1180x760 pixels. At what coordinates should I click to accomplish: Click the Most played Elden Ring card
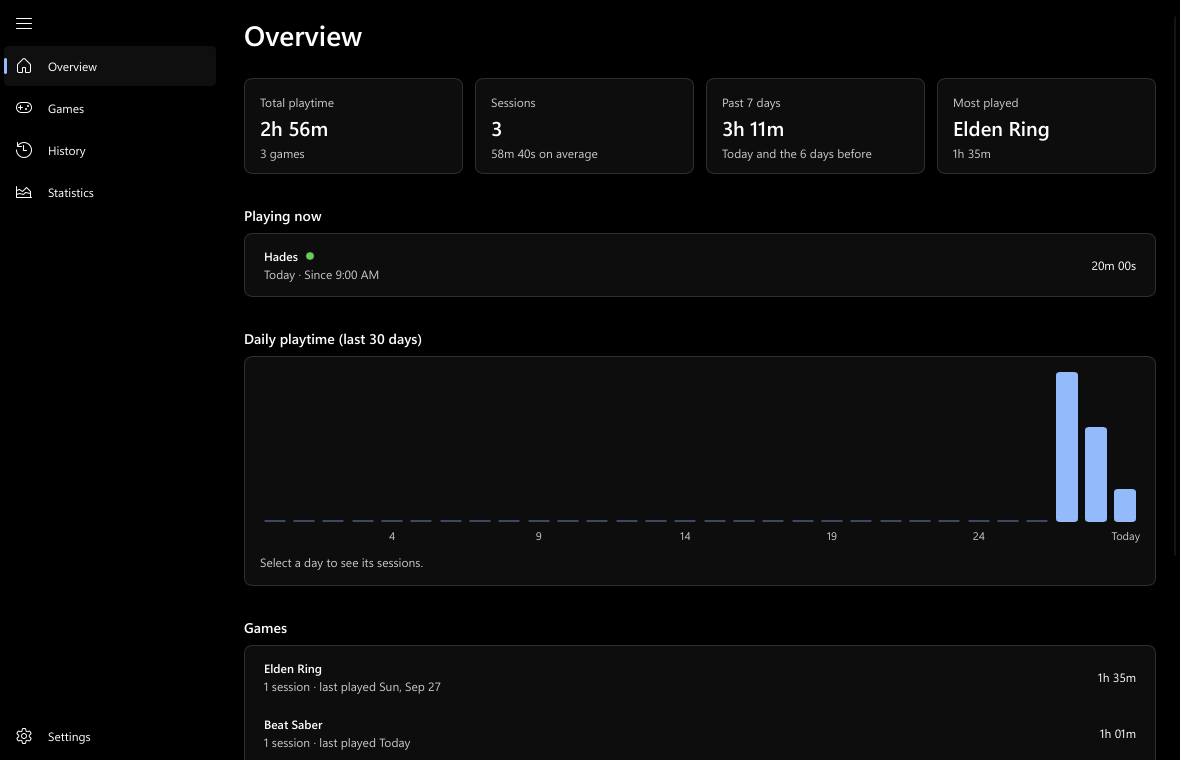click(x=1046, y=126)
